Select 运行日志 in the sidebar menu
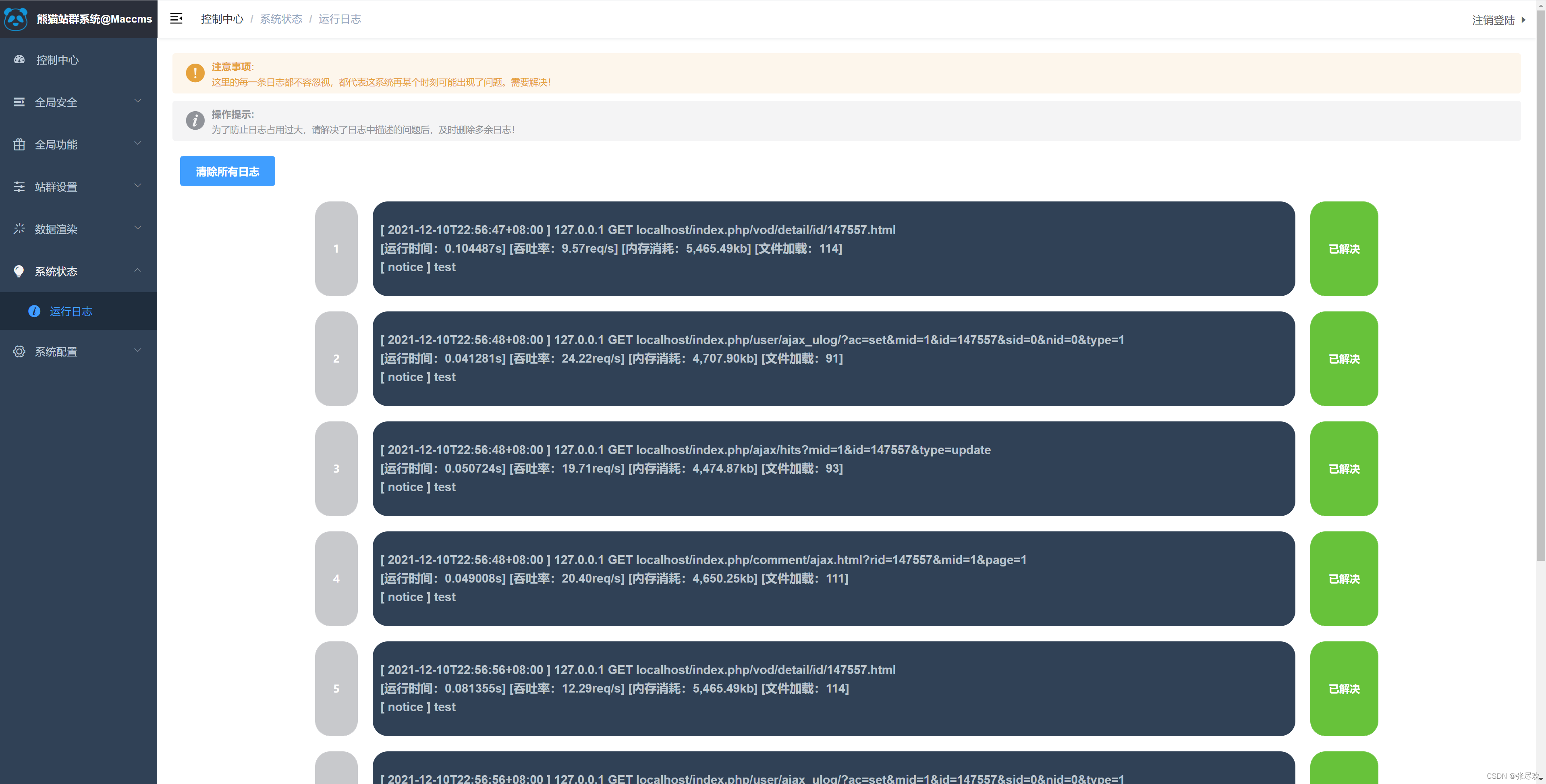The image size is (1546, 784). click(x=71, y=311)
